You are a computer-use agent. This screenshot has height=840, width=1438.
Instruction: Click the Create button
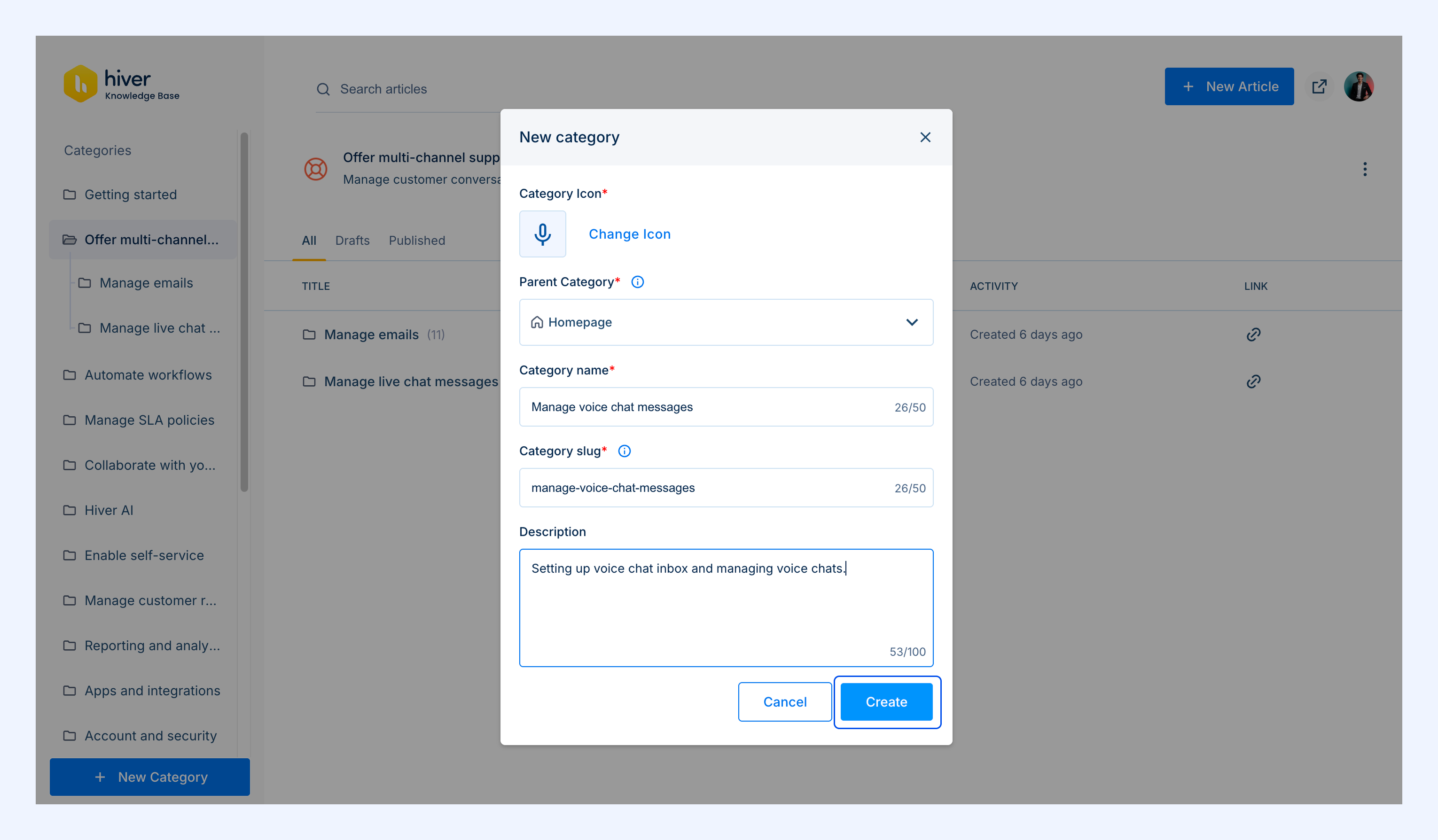click(886, 702)
